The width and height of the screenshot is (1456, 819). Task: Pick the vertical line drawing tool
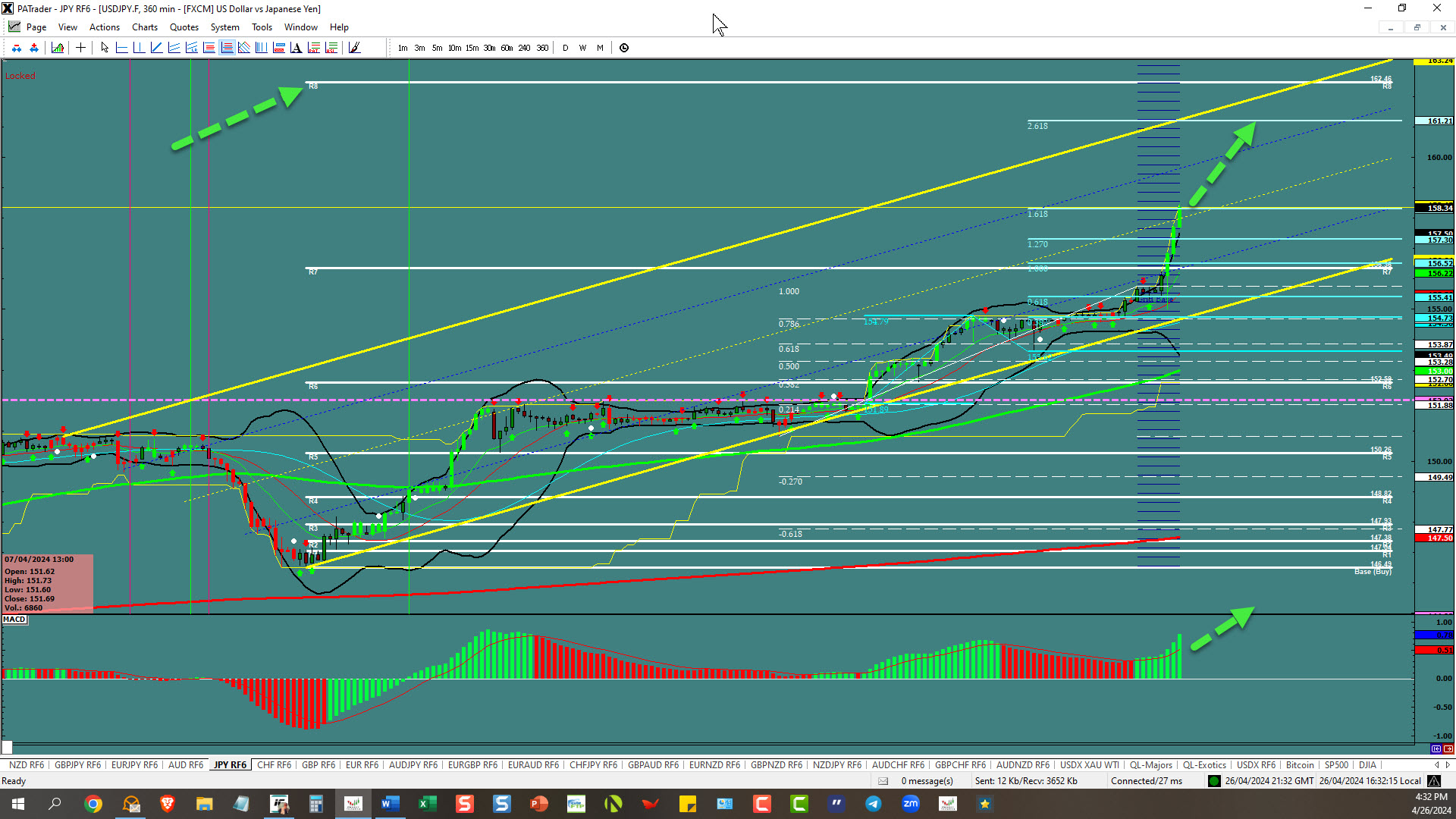pos(139,48)
